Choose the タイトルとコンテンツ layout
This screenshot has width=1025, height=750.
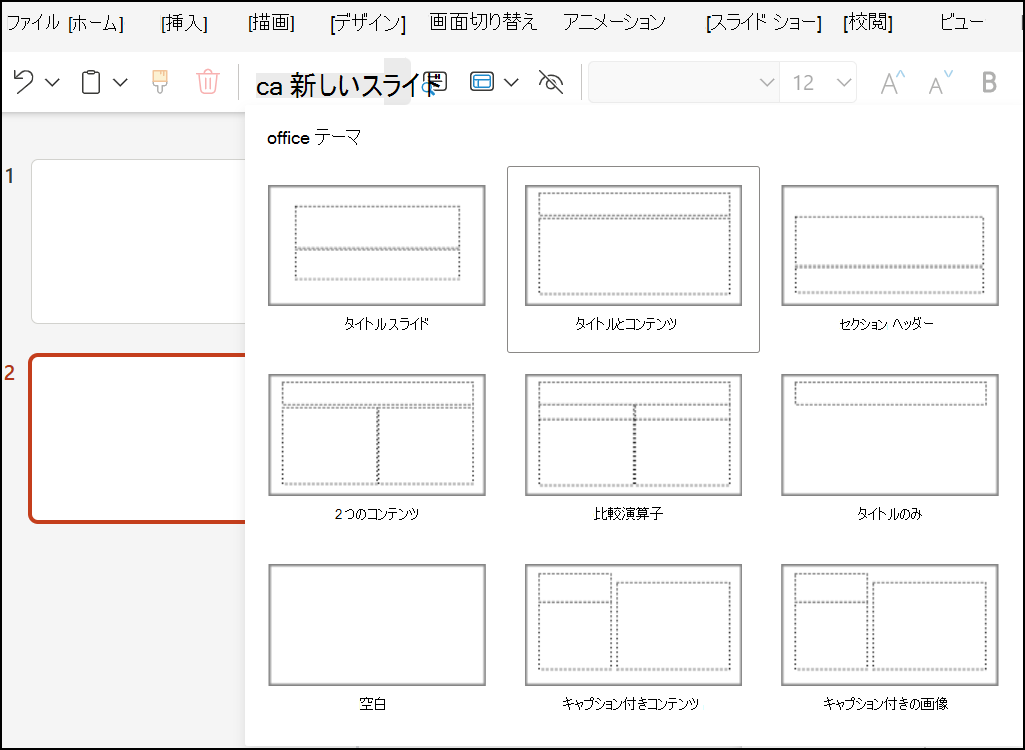pos(633,260)
